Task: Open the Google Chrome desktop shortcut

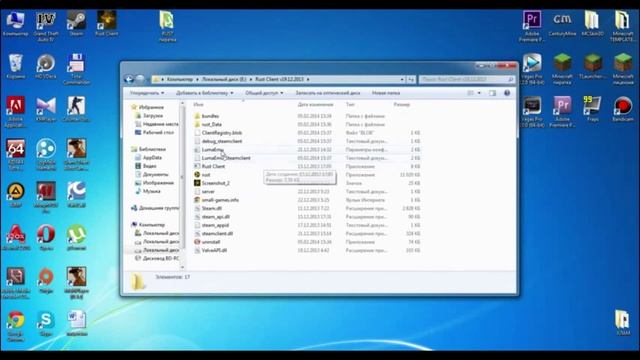Action: coord(16,326)
